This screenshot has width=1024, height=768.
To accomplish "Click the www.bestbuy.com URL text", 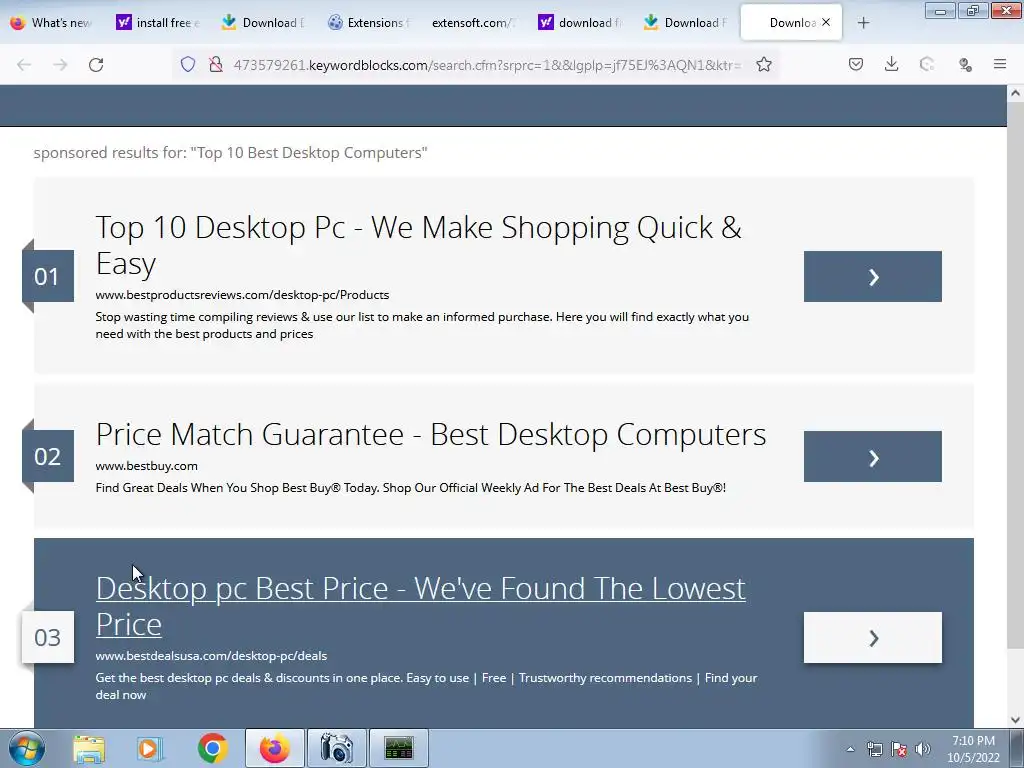I will point(146,466).
